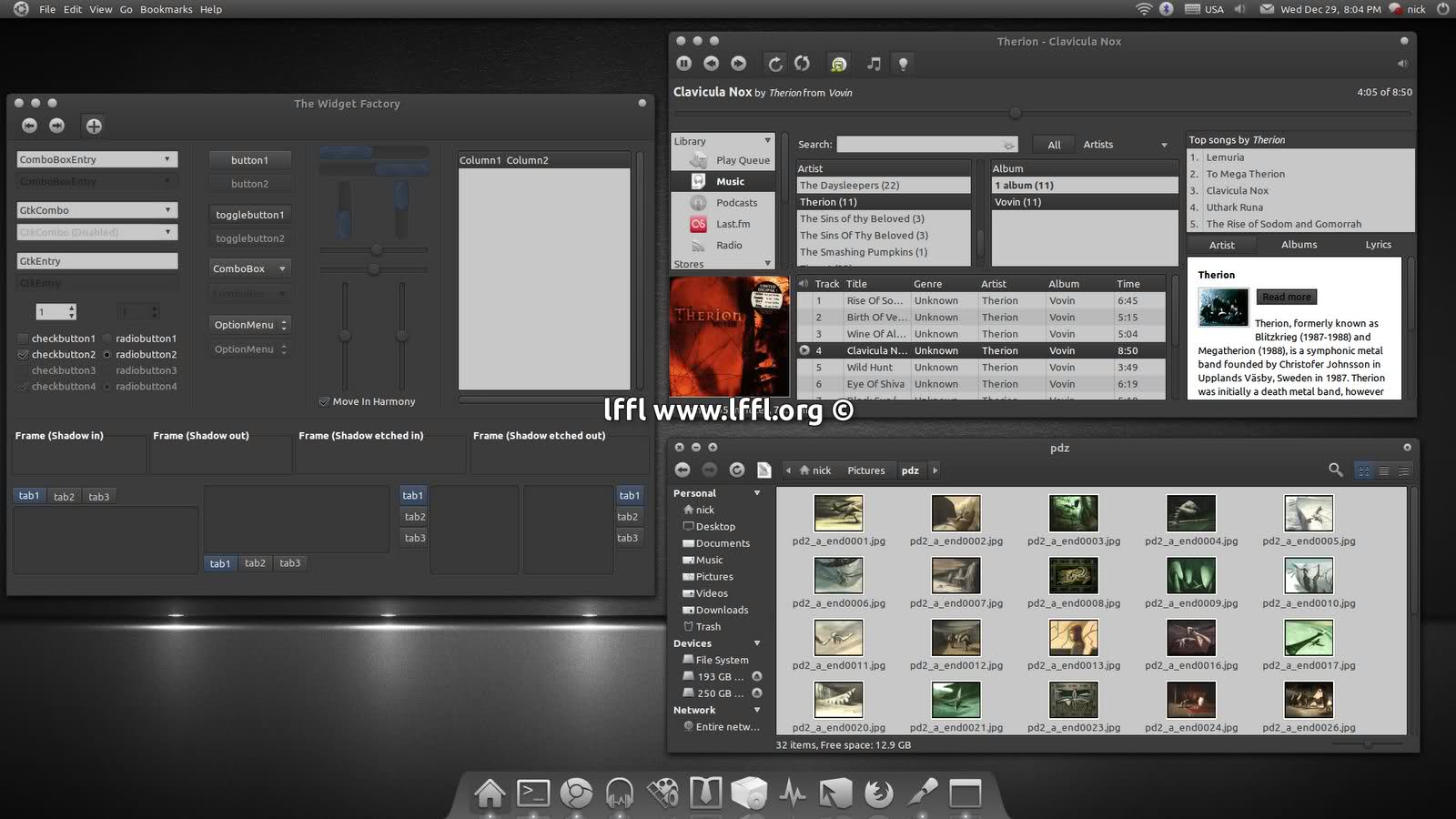Uncheck the Move In Harmony checkbox

pyautogui.click(x=324, y=401)
